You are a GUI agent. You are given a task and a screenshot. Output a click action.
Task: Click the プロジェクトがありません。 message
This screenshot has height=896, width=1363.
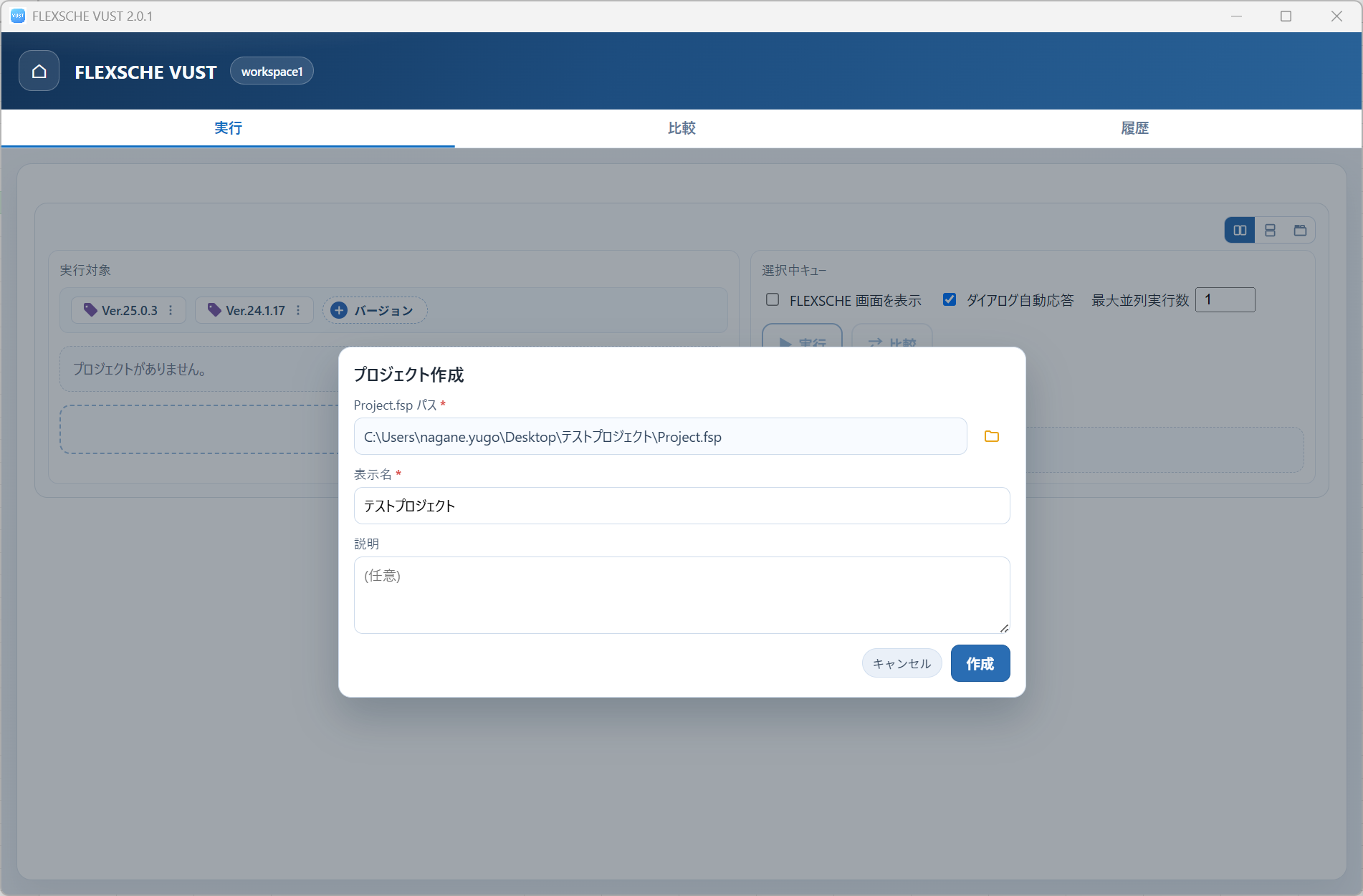click(x=140, y=369)
